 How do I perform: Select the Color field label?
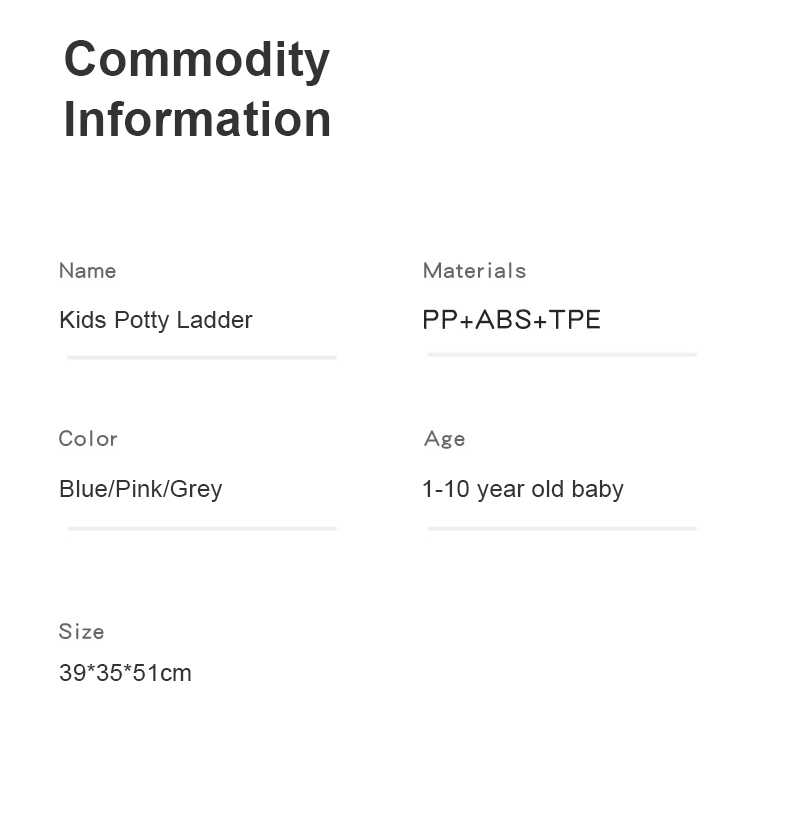[88, 439]
